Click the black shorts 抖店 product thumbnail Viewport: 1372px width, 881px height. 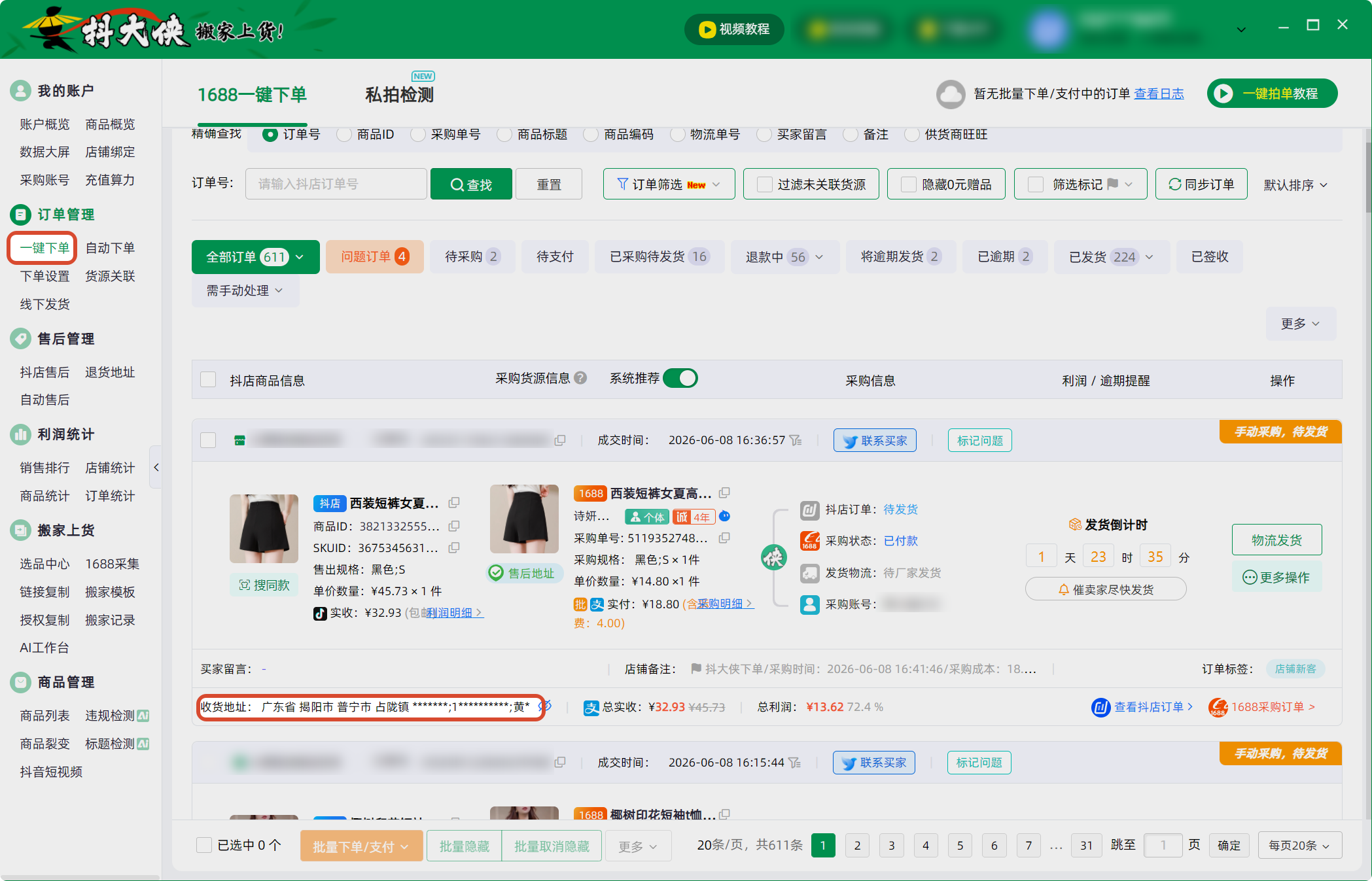(264, 528)
